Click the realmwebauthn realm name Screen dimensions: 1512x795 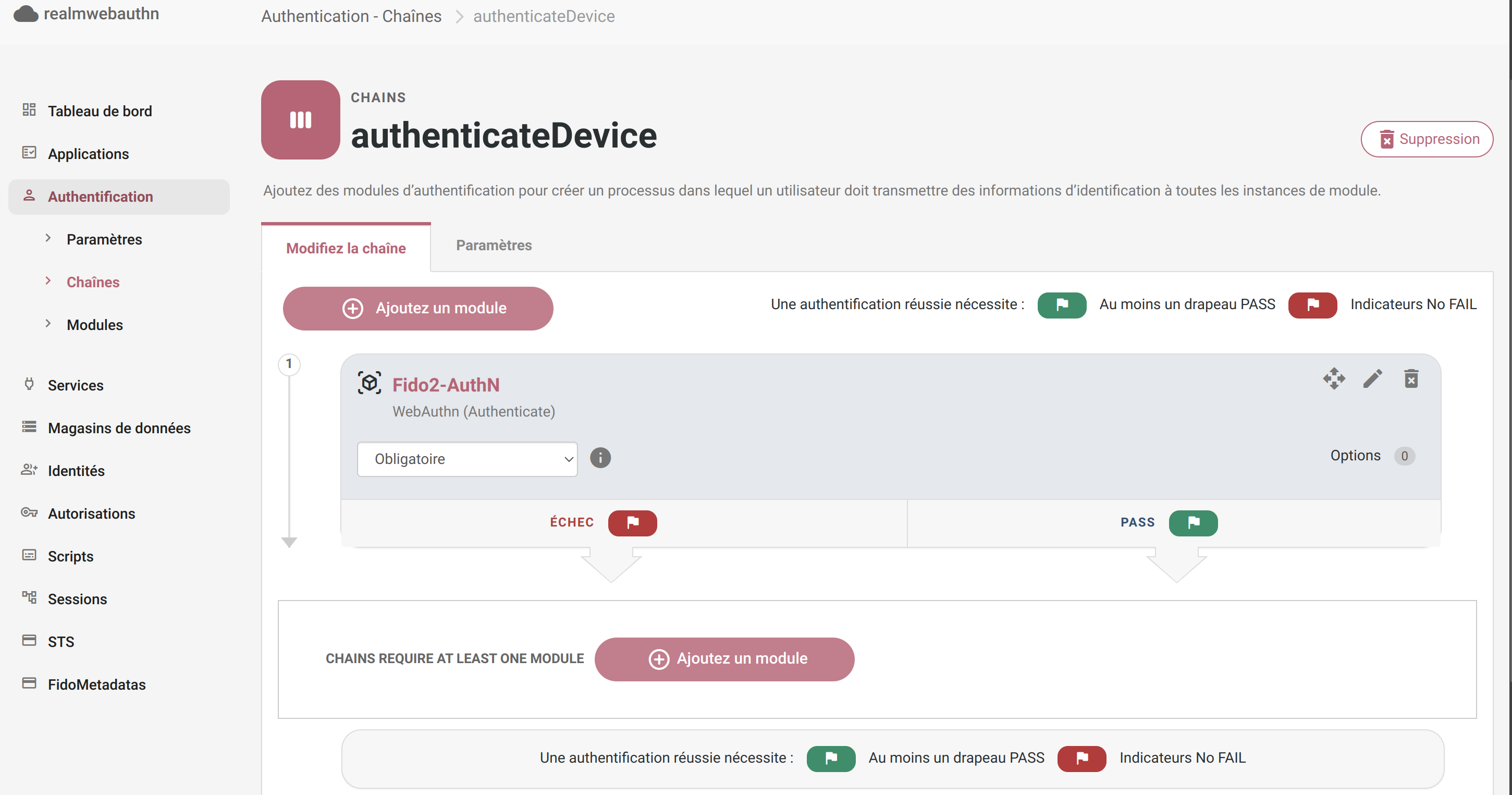pyautogui.click(x=102, y=14)
